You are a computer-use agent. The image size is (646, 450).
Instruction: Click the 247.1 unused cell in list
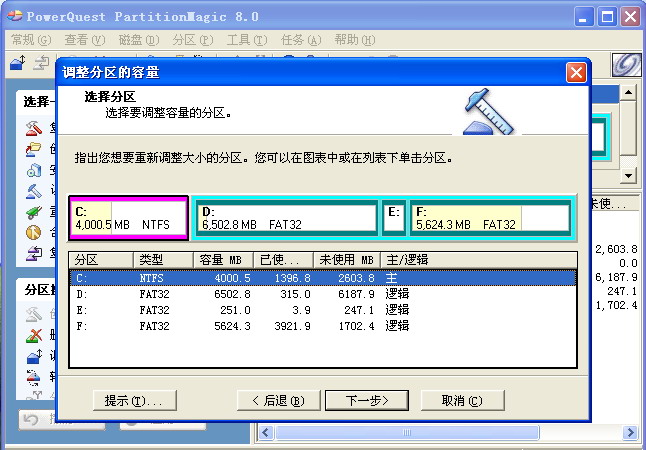tap(359, 310)
